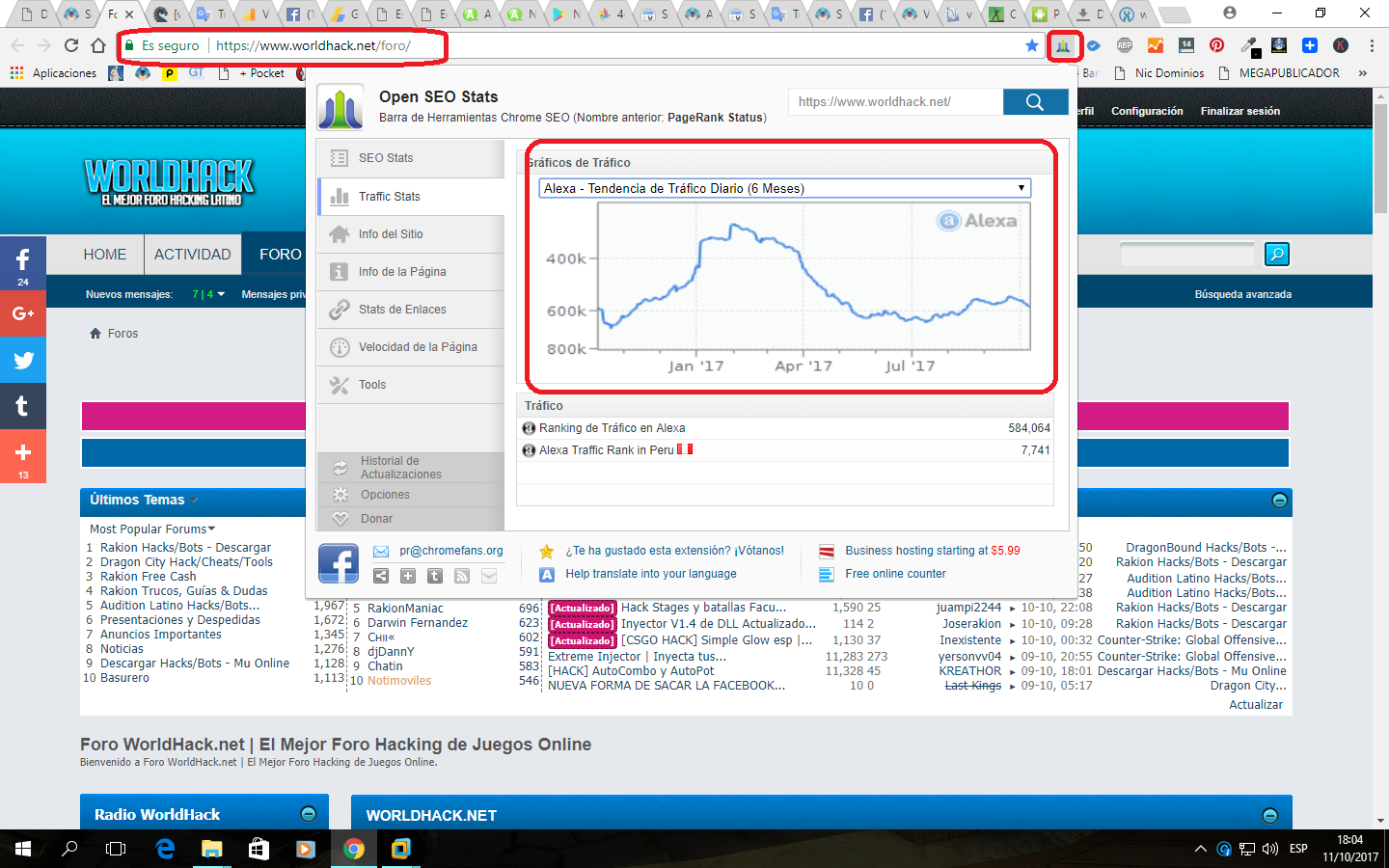The width and height of the screenshot is (1389, 868).
Task: Open SEO Stats sidebar item
Action: (x=411, y=158)
